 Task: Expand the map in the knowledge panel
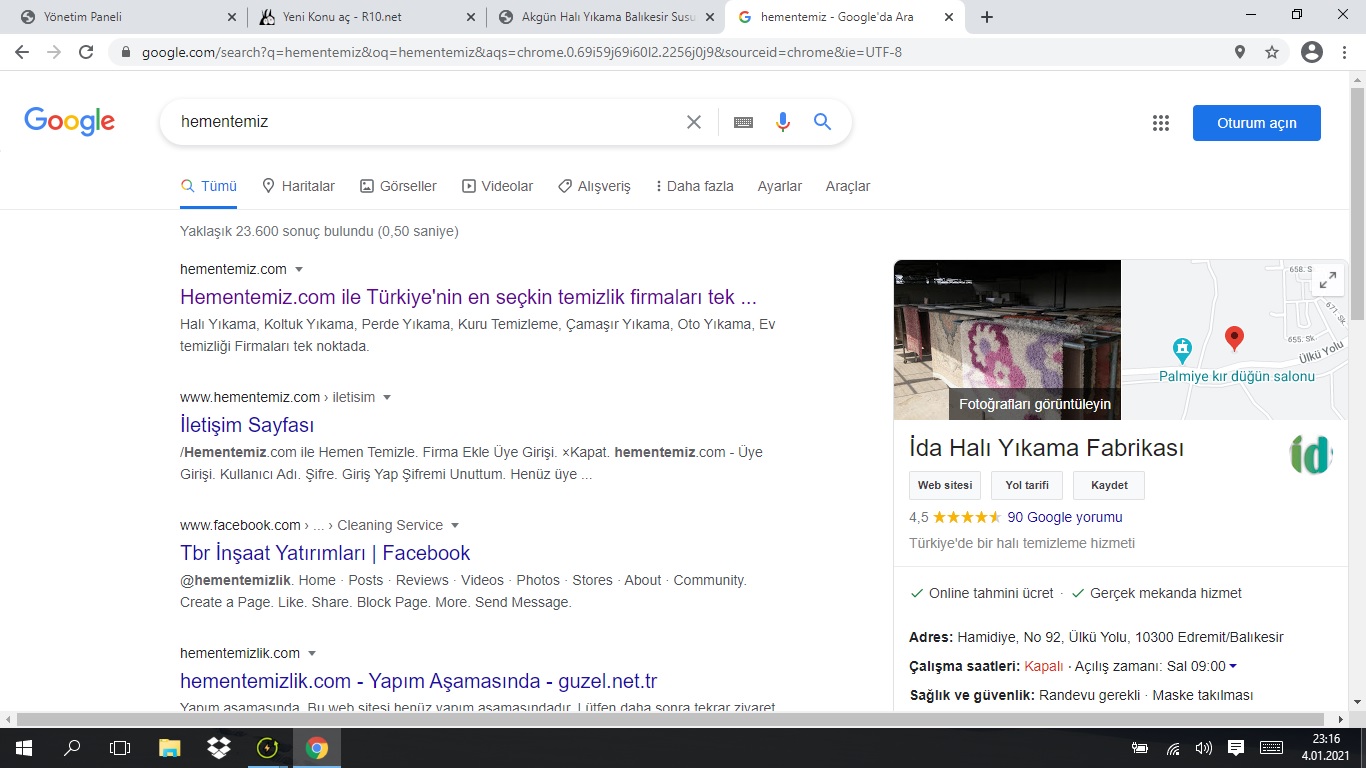click(1328, 280)
